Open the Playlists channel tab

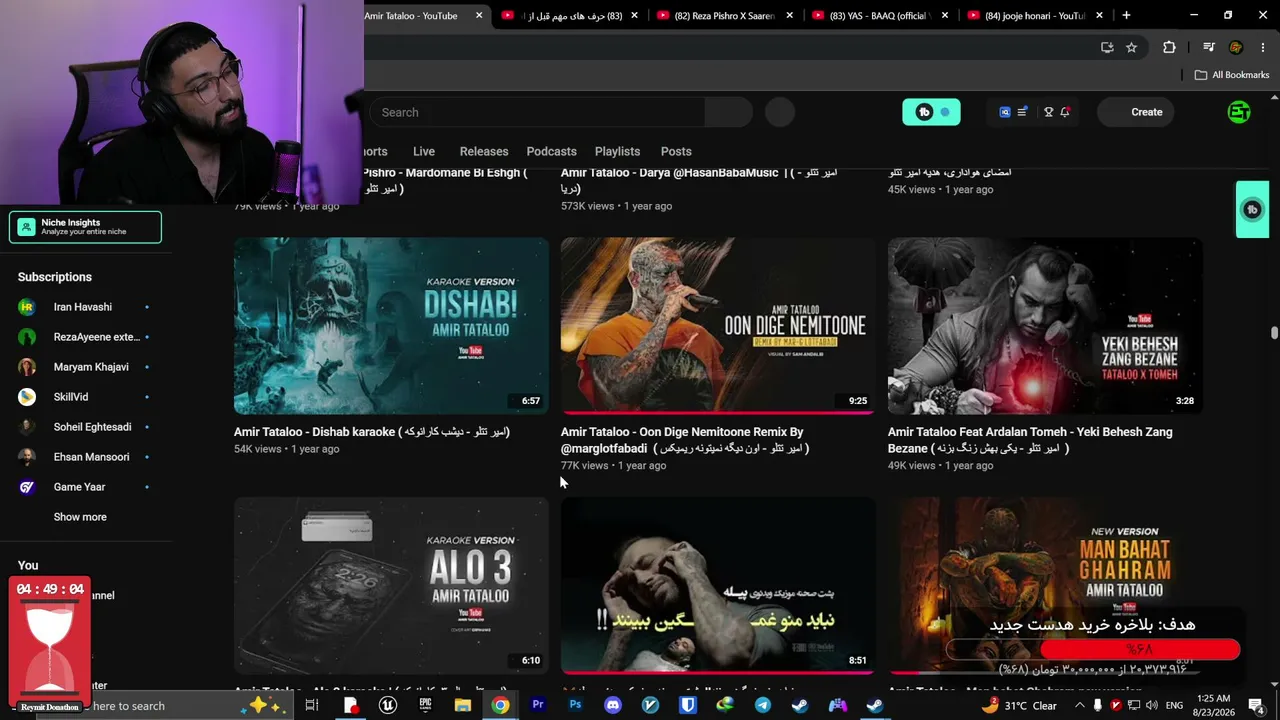617,151
